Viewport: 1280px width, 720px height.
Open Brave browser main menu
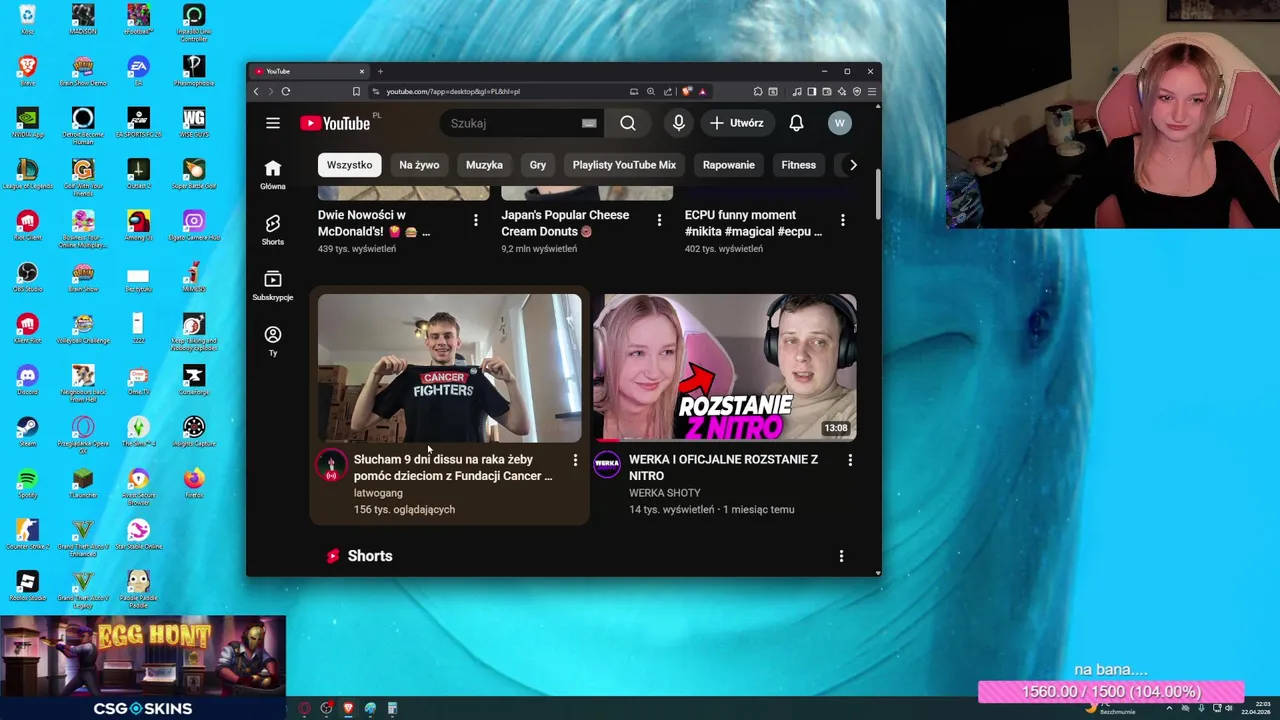[872, 91]
